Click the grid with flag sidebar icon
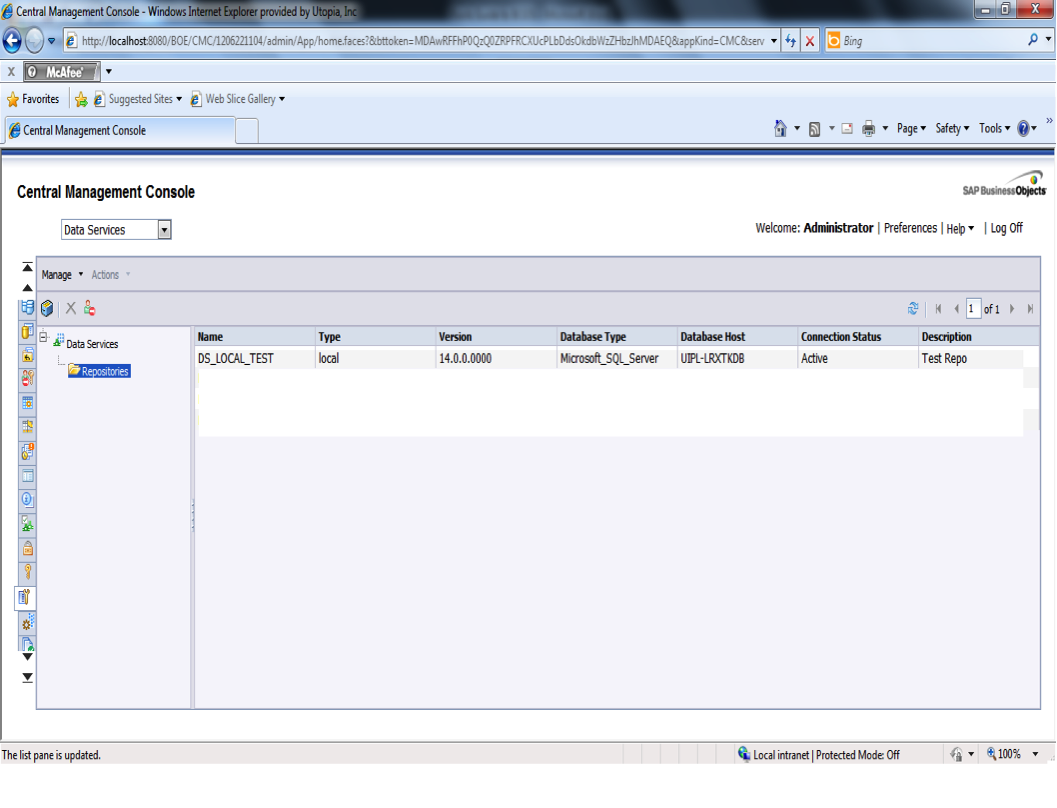Image resolution: width=1057 pixels, height=808 pixels. [27, 427]
